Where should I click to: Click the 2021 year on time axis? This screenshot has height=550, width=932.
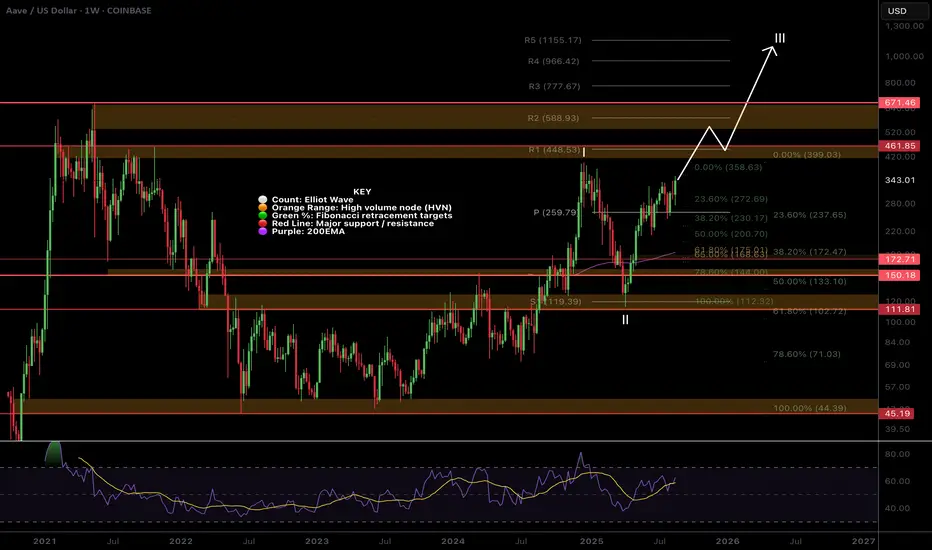click(x=45, y=541)
